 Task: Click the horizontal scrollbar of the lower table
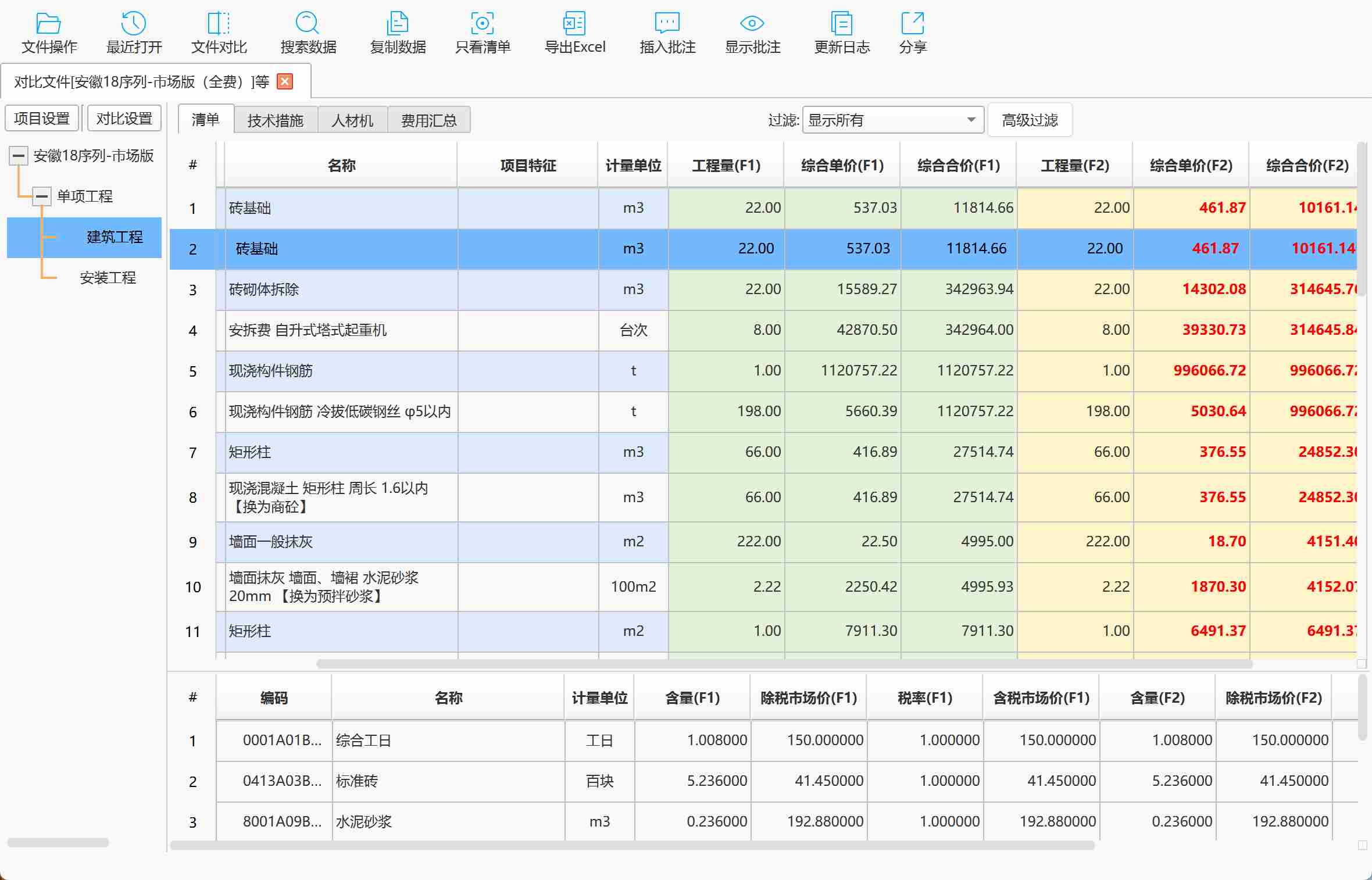pyautogui.click(x=633, y=845)
